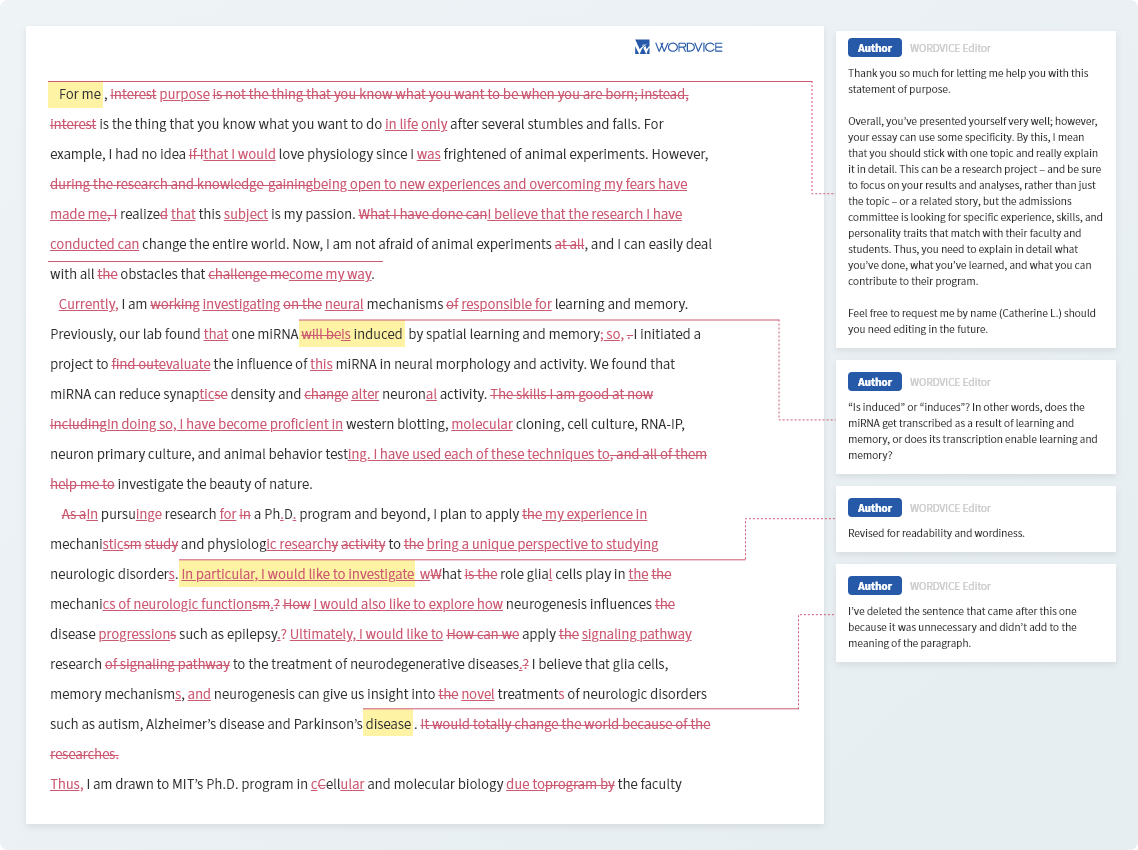The height and width of the screenshot is (850, 1138).
Task: Click the Author badge on the deleted-sentence comment
Action: point(874,585)
